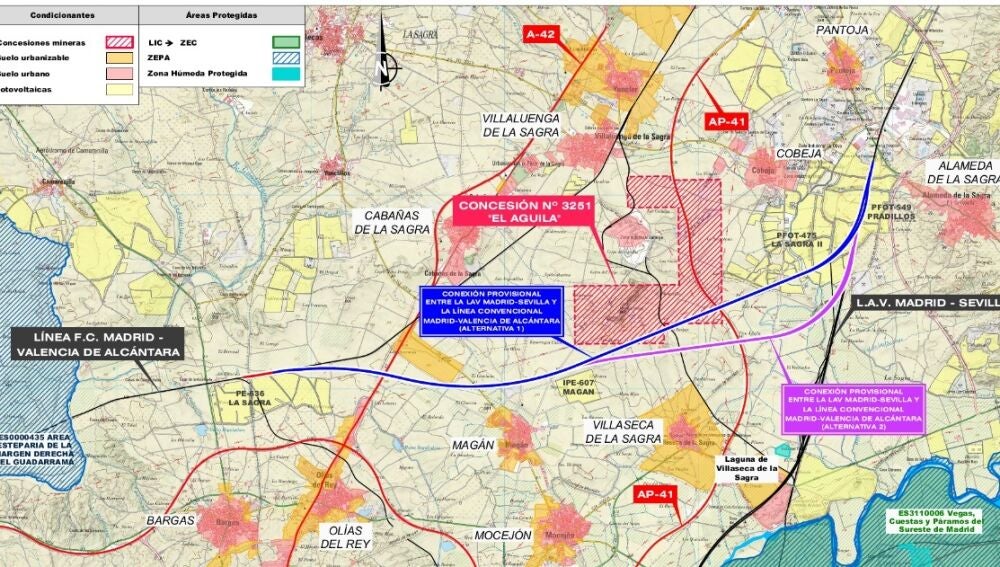Click the PFOT-475 LA SAGRA II label
Viewport: 1000px width, 567px height.
[x=797, y=240]
